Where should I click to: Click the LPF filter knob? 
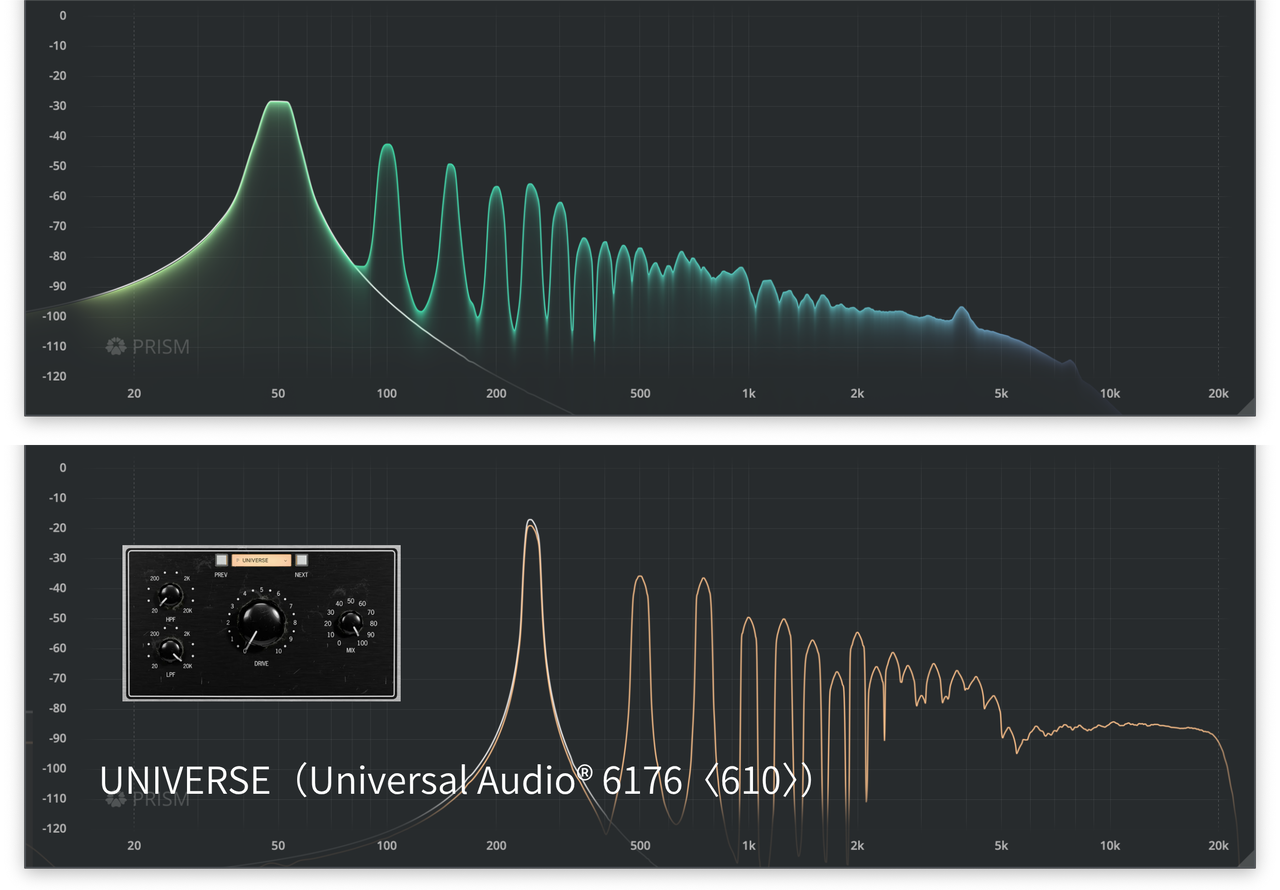click(x=171, y=650)
